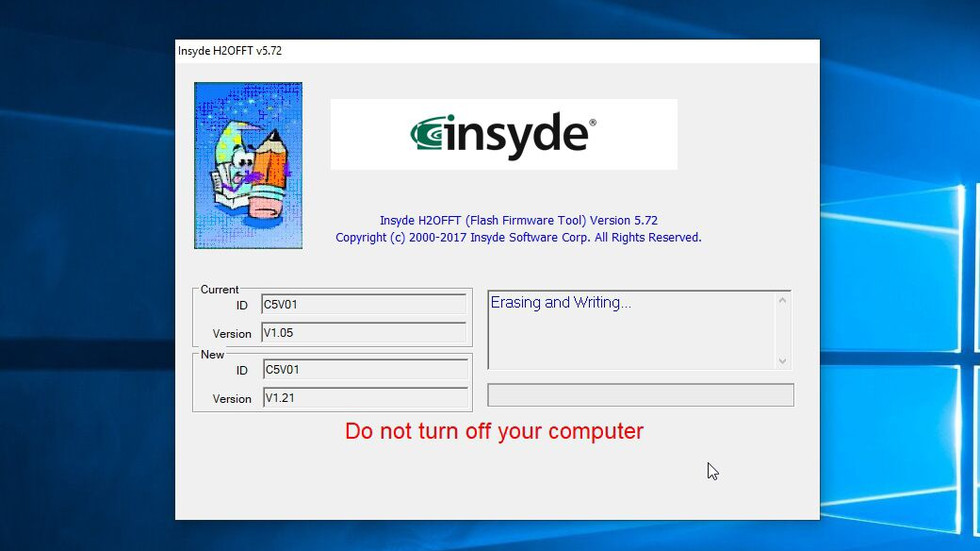Click the Version label in the Current group
The image size is (980, 551).
(x=232, y=334)
